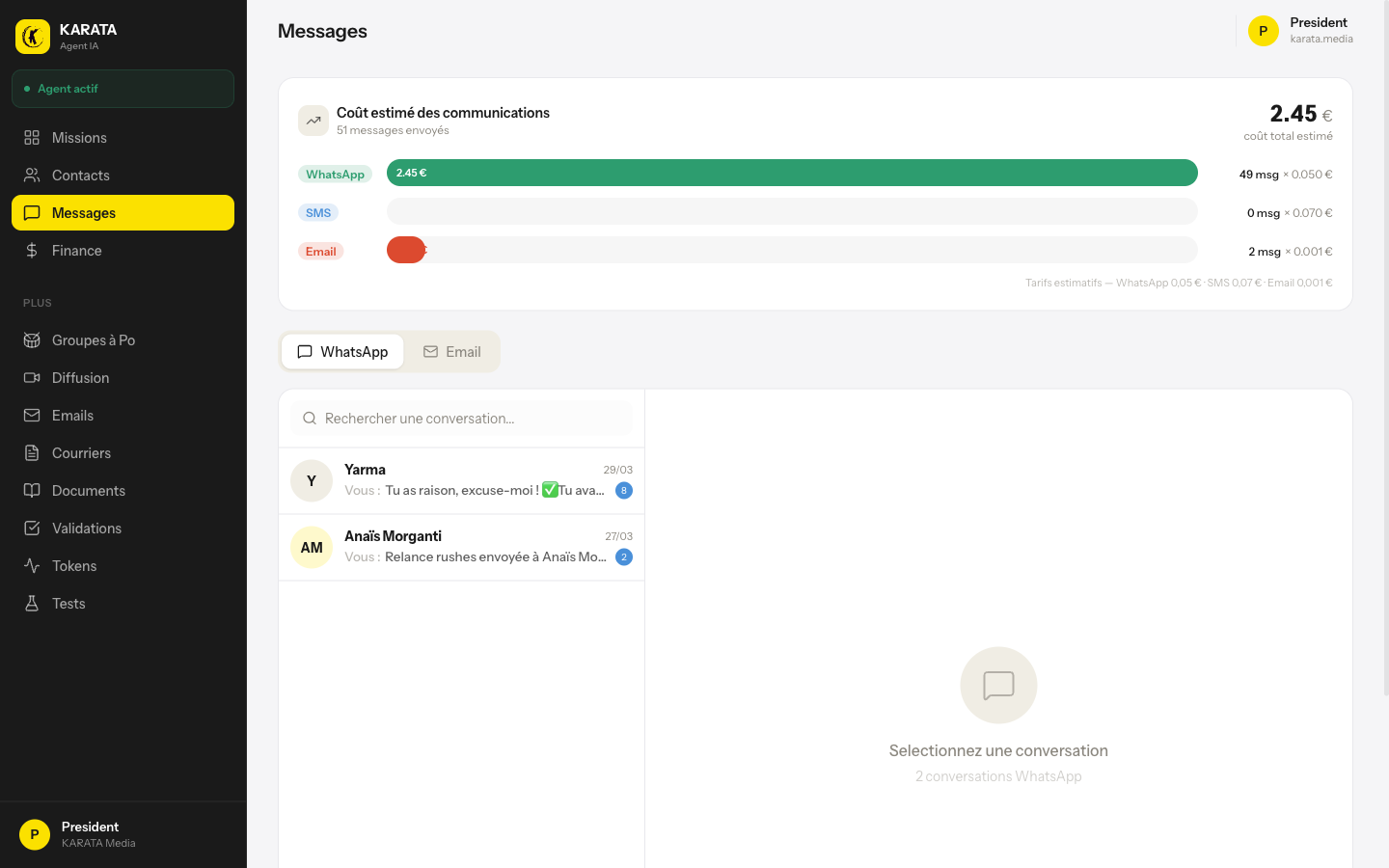Open the Anaïs Morganti conversation
1389x868 pixels.
(461, 547)
